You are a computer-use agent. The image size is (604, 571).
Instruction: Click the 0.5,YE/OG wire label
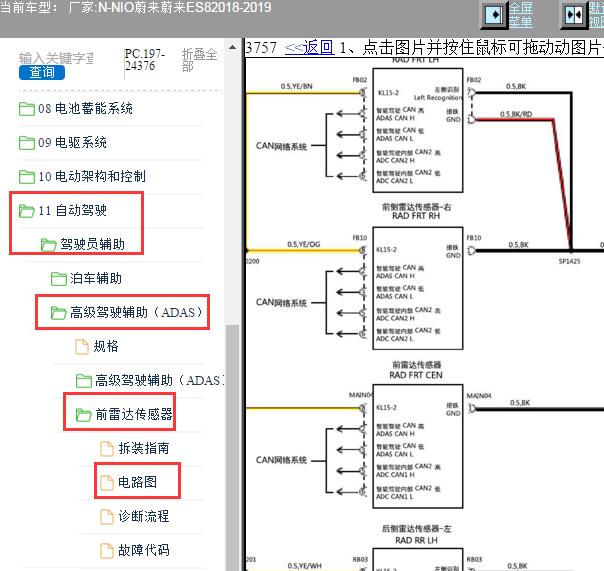(304, 244)
